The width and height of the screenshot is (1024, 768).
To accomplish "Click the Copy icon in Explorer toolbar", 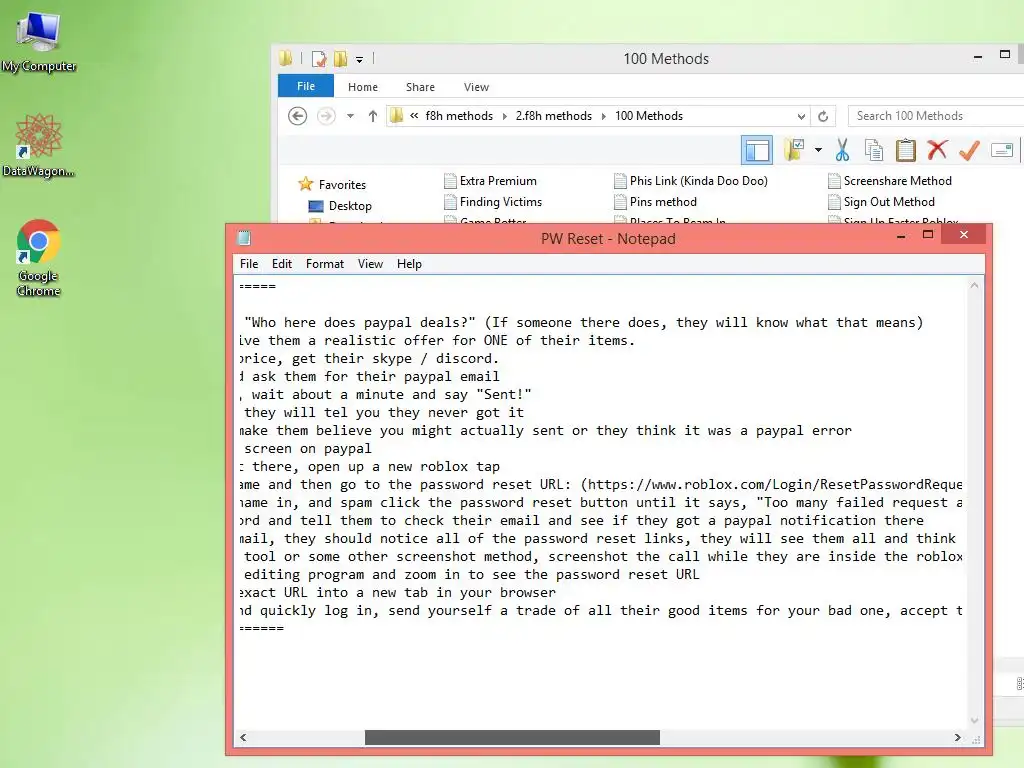I will click(x=874, y=150).
